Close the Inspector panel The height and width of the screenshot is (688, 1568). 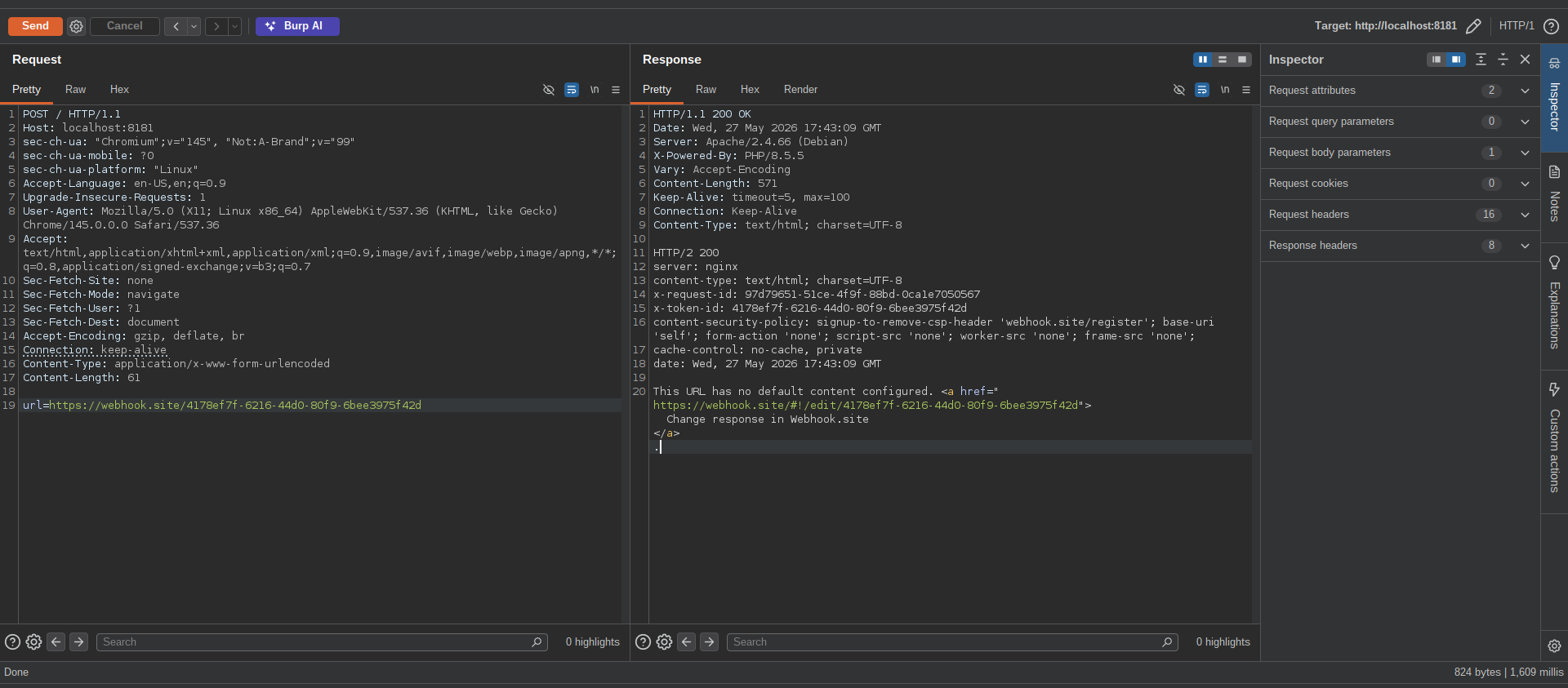(x=1525, y=60)
